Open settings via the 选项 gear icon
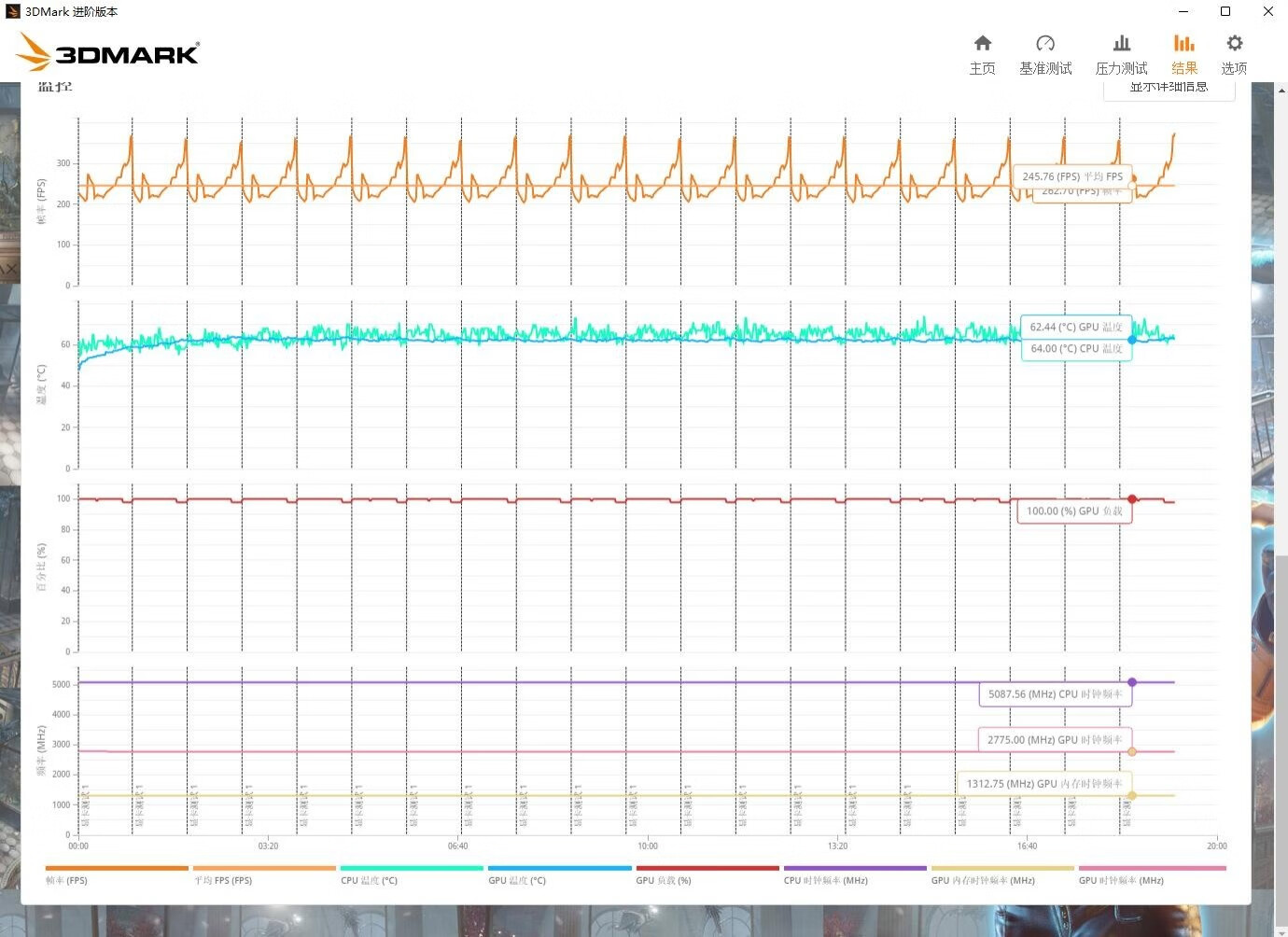Image resolution: width=1288 pixels, height=937 pixels. (x=1234, y=53)
